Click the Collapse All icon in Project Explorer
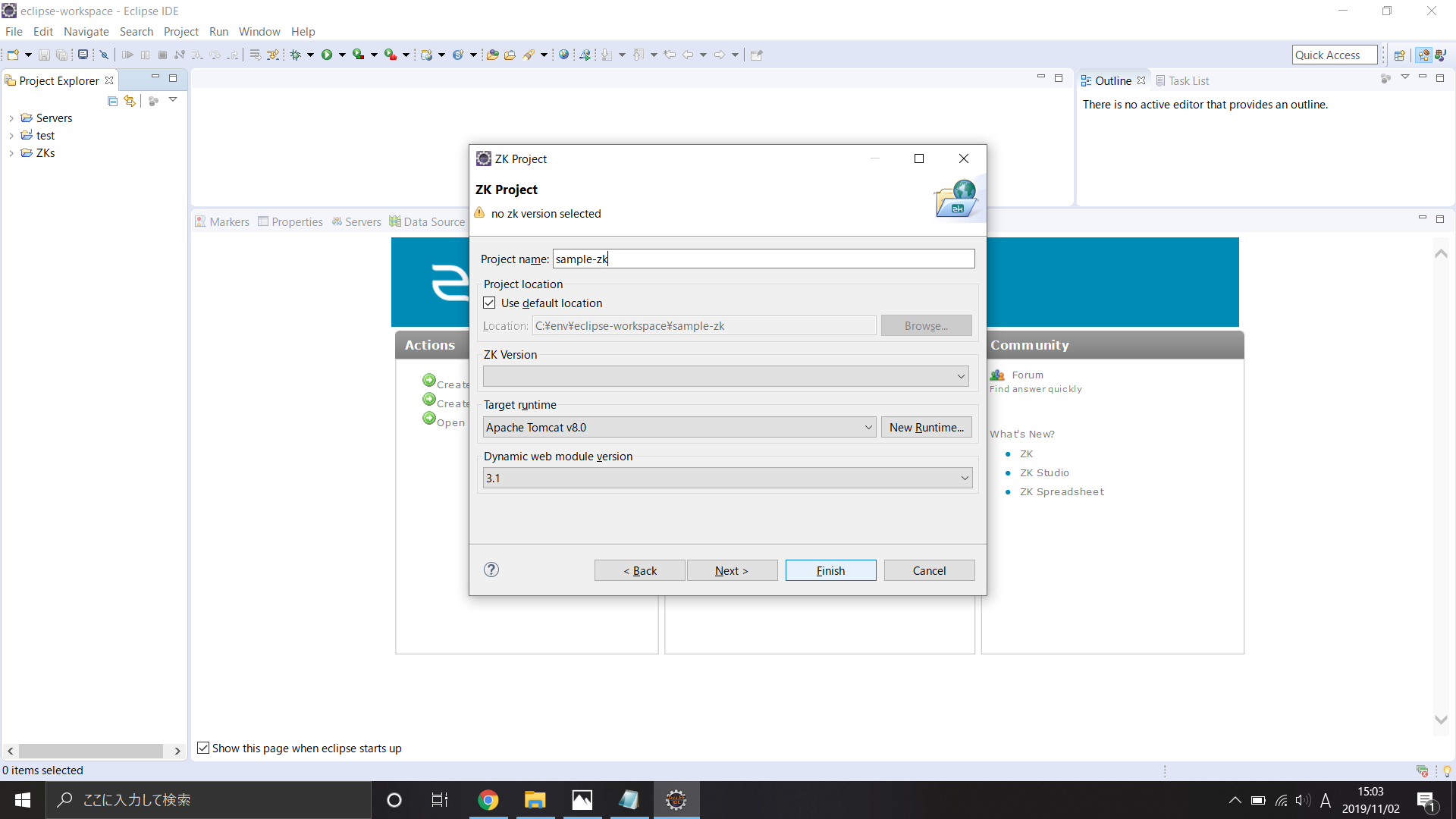Image resolution: width=1456 pixels, height=819 pixels. (112, 101)
